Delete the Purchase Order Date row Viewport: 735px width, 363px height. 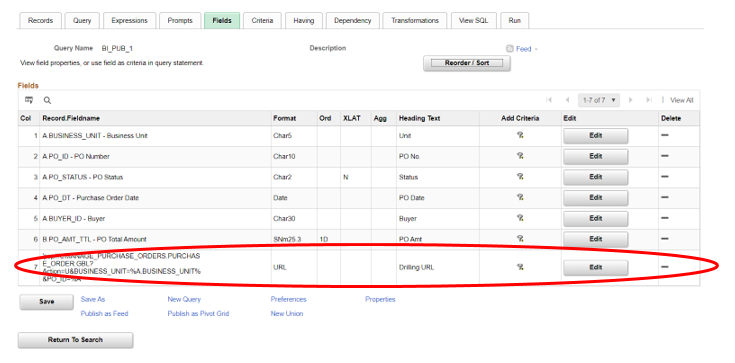(665, 197)
